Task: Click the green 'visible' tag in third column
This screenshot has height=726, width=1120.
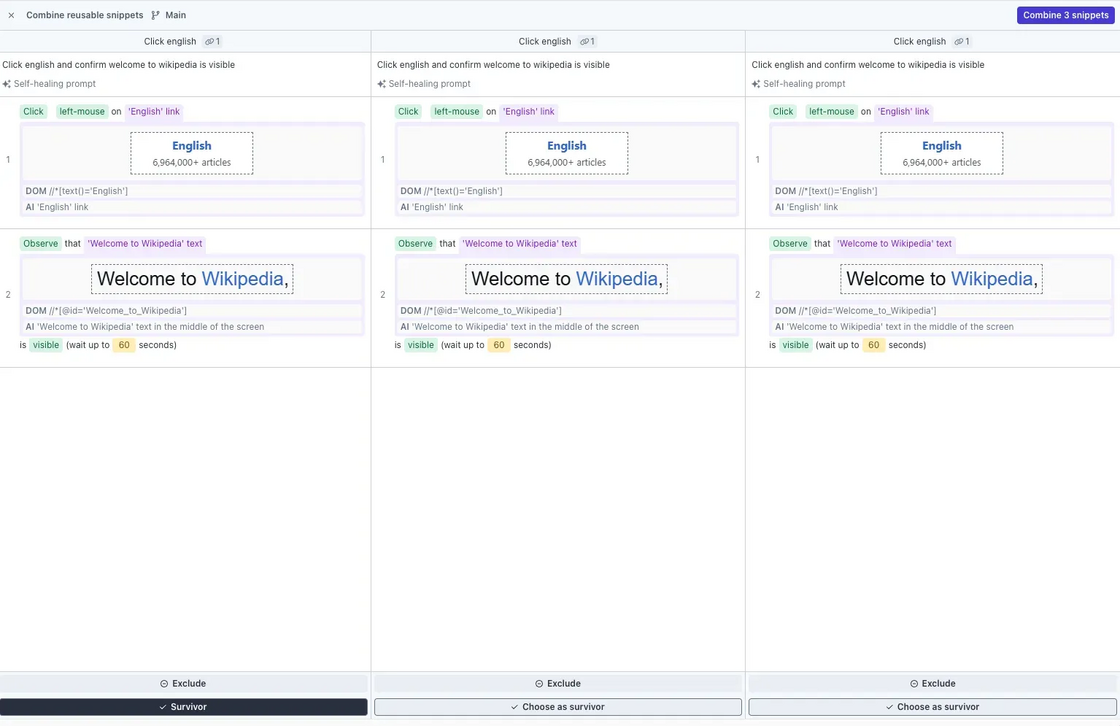Action: (x=795, y=345)
